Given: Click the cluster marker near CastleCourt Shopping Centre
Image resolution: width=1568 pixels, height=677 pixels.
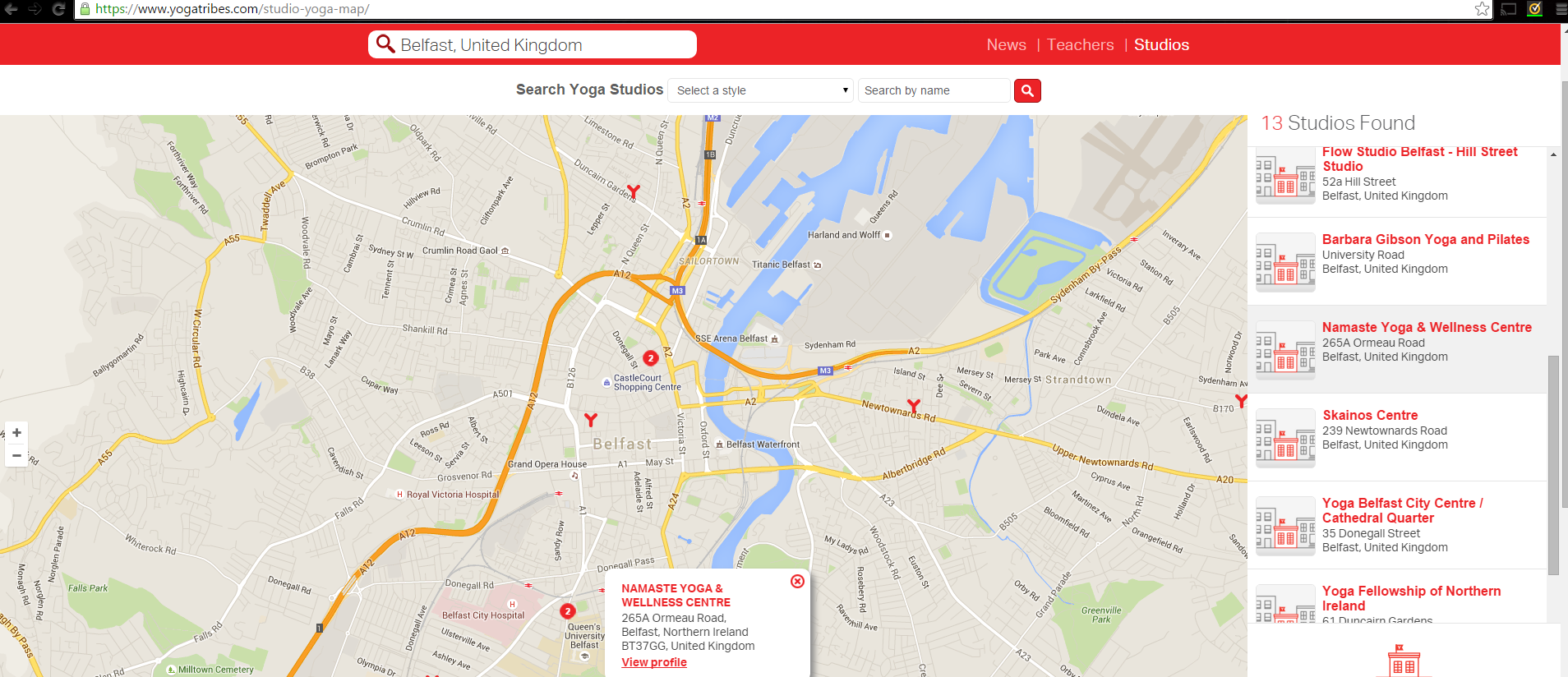Looking at the screenshot, I should 650,357.
